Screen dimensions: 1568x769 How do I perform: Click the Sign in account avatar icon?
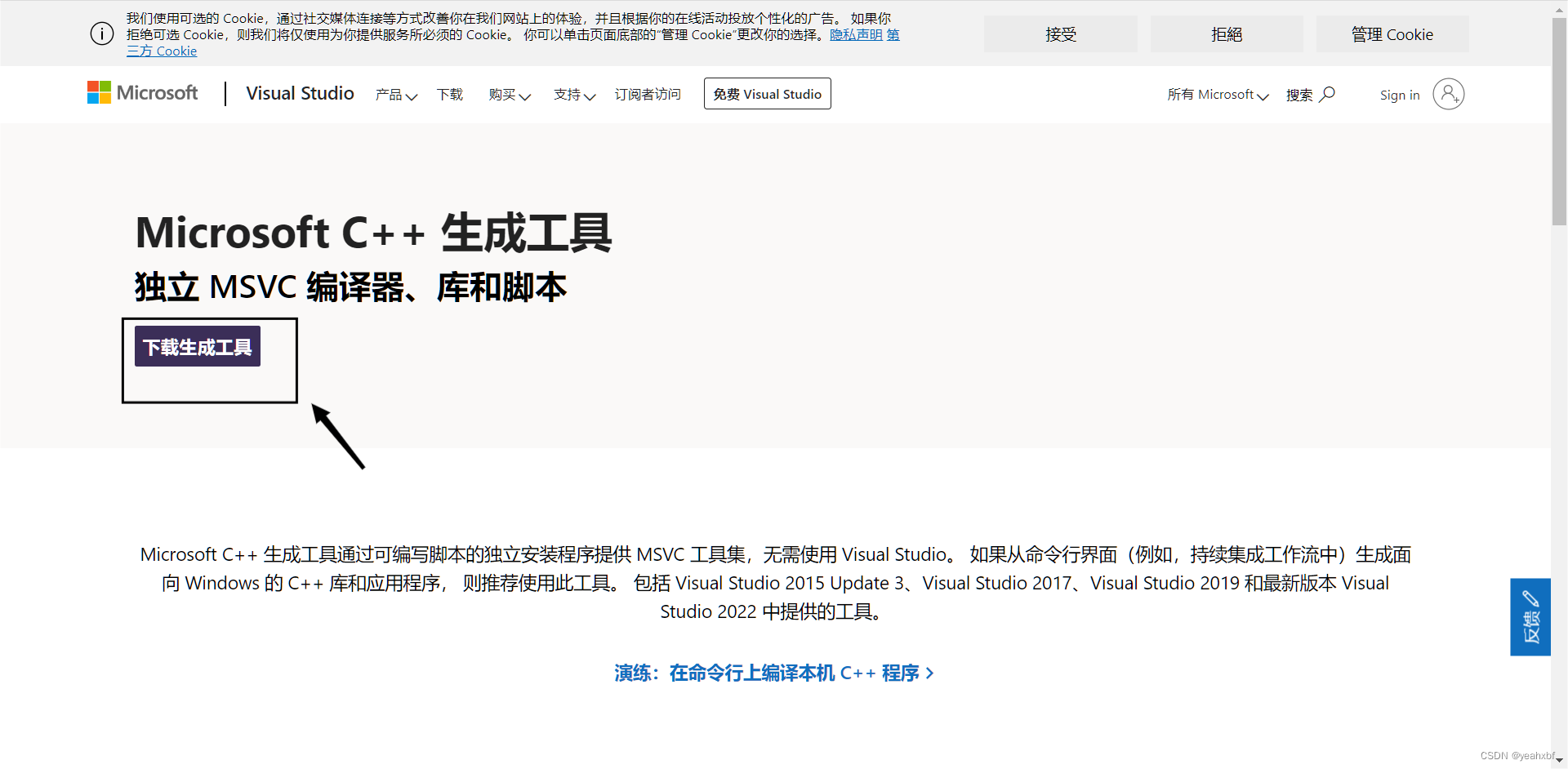(1448, 94)
